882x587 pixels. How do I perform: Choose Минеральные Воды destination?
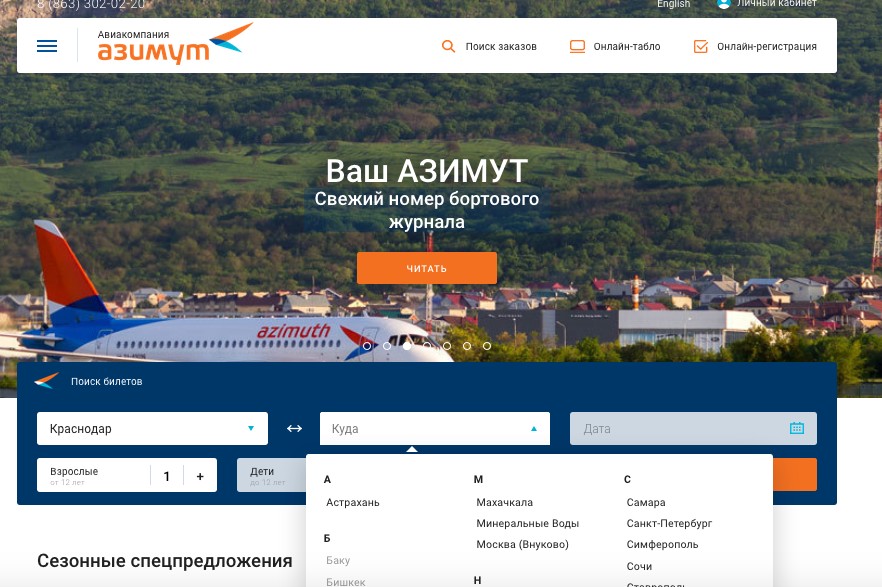(528, 523)
